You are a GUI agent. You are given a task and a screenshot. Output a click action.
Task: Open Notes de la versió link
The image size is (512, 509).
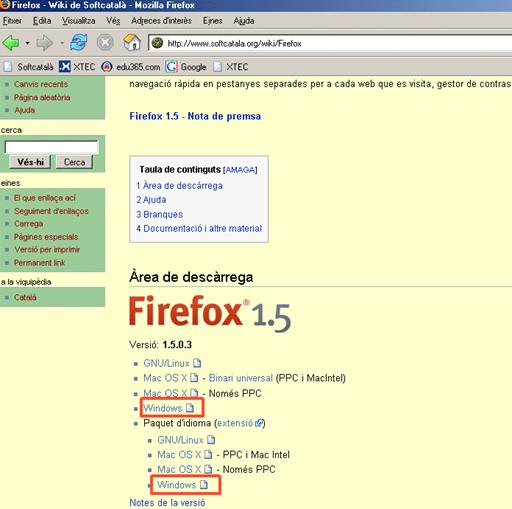167,502
